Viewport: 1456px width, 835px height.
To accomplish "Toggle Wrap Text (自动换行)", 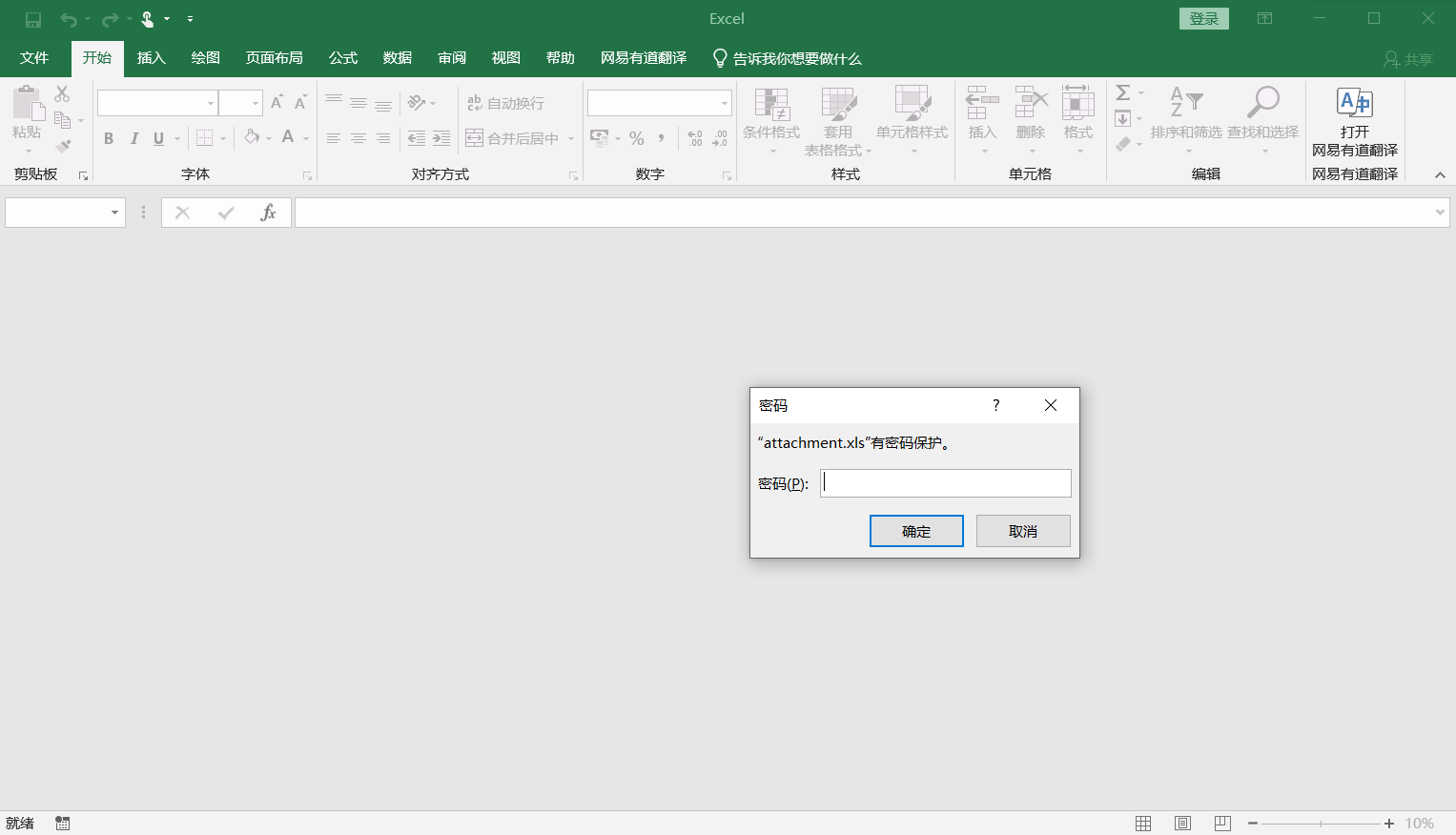I will (505, 103).
